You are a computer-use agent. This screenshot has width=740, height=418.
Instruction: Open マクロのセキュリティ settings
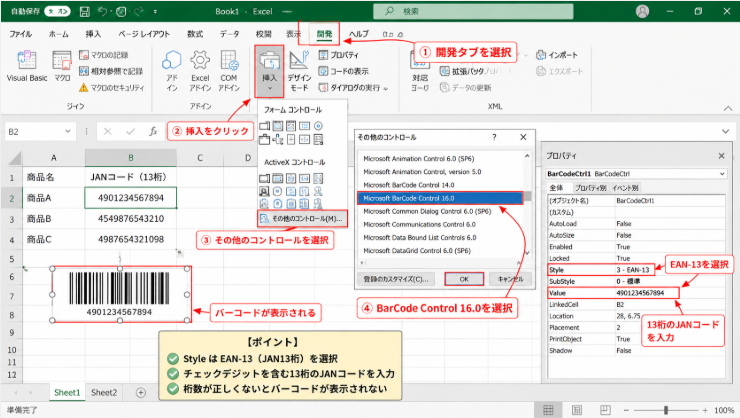click(111, 87)
